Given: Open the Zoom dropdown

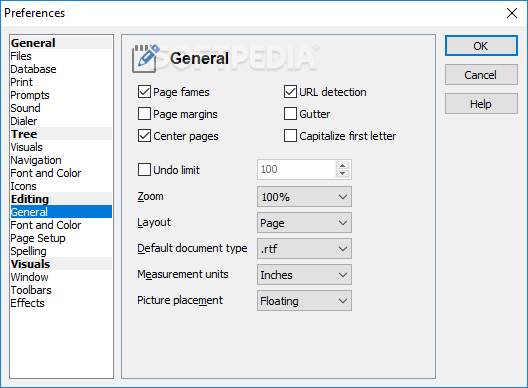Looking at the screenshot, I should (x=304, y=197).
